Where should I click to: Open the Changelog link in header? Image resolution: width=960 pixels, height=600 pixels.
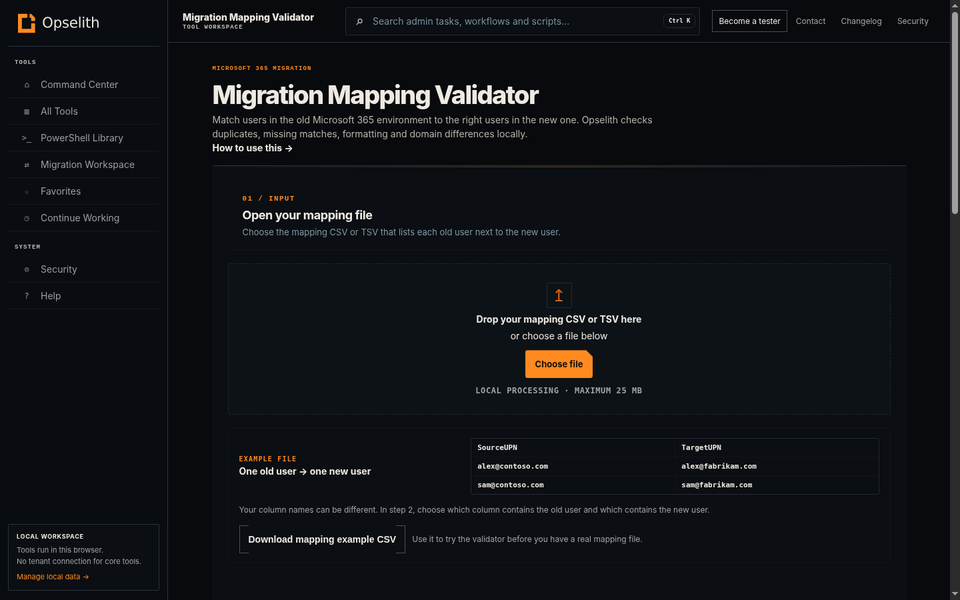point(861,21)
